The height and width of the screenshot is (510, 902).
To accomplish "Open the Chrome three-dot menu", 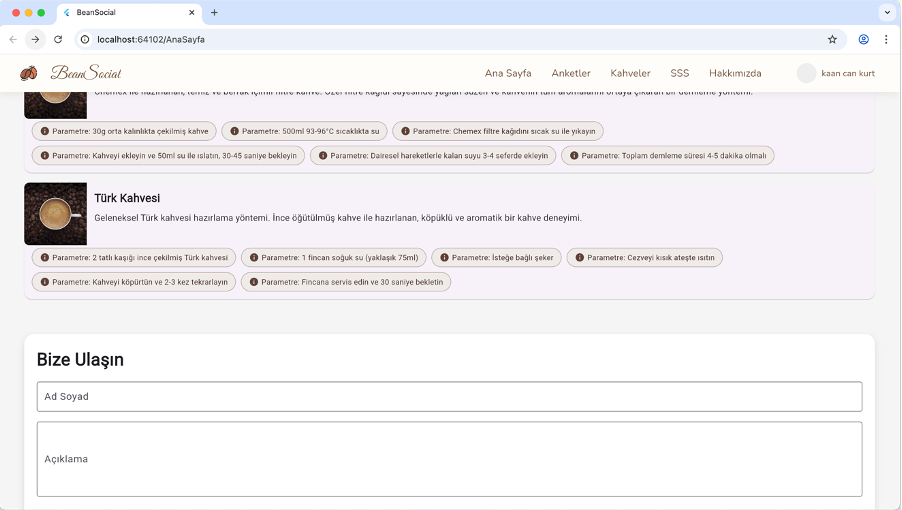I will point(886,39).
